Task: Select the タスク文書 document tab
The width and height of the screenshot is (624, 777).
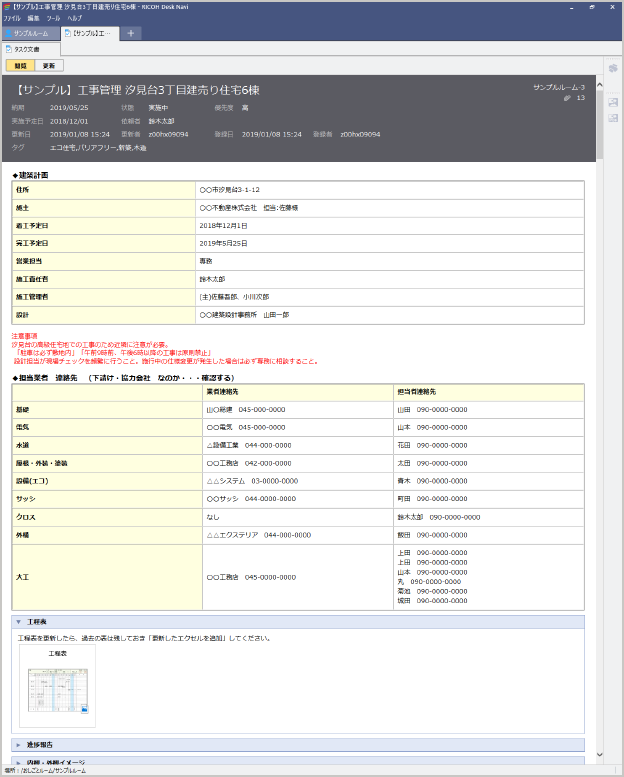Action: [x=23, y=48]
